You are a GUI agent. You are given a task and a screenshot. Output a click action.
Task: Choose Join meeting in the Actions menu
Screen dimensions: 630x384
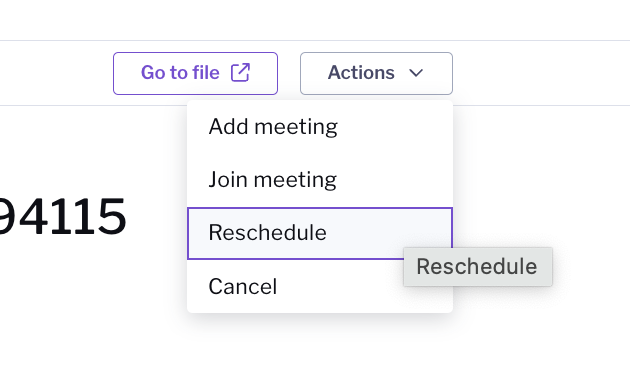pos(320,180)
